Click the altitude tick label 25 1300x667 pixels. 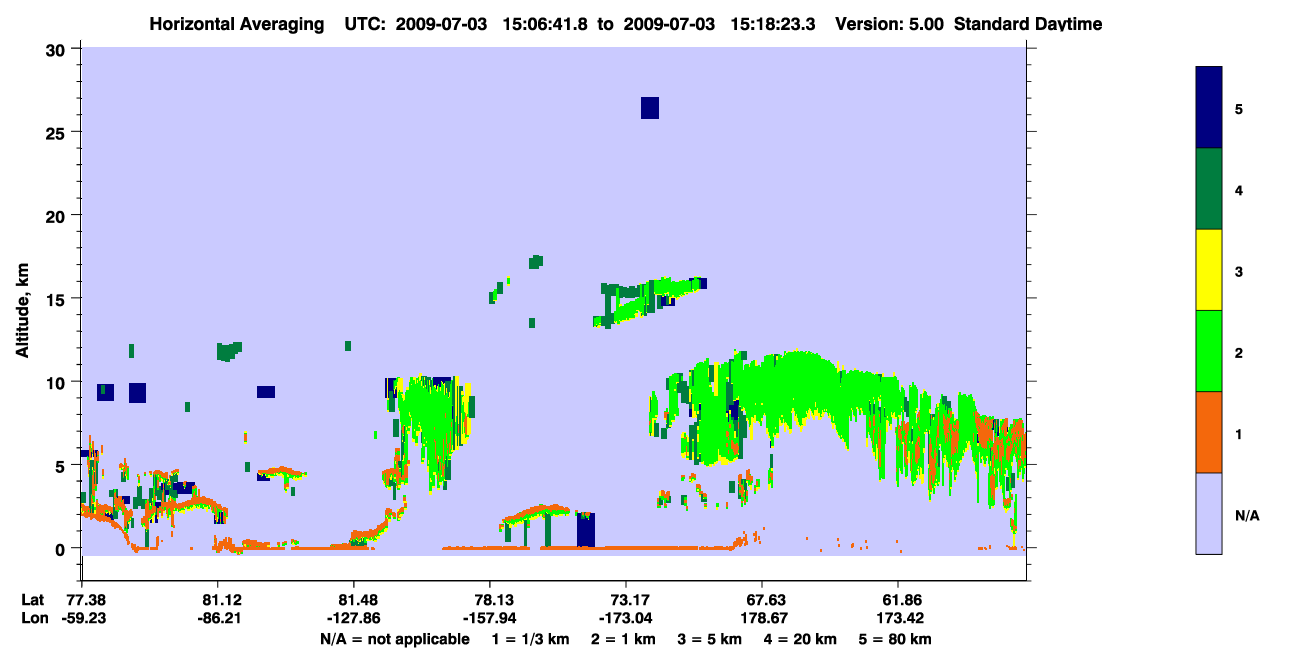pos(58,132)
